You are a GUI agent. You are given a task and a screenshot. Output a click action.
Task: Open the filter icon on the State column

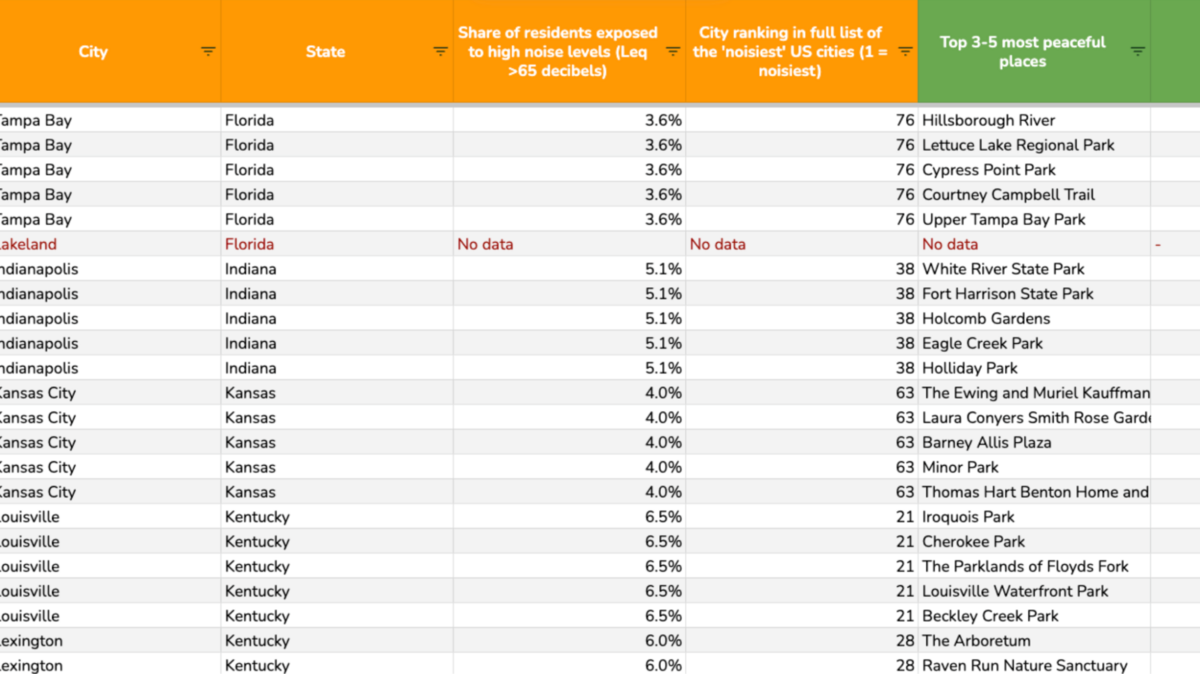tap(440, 51)
